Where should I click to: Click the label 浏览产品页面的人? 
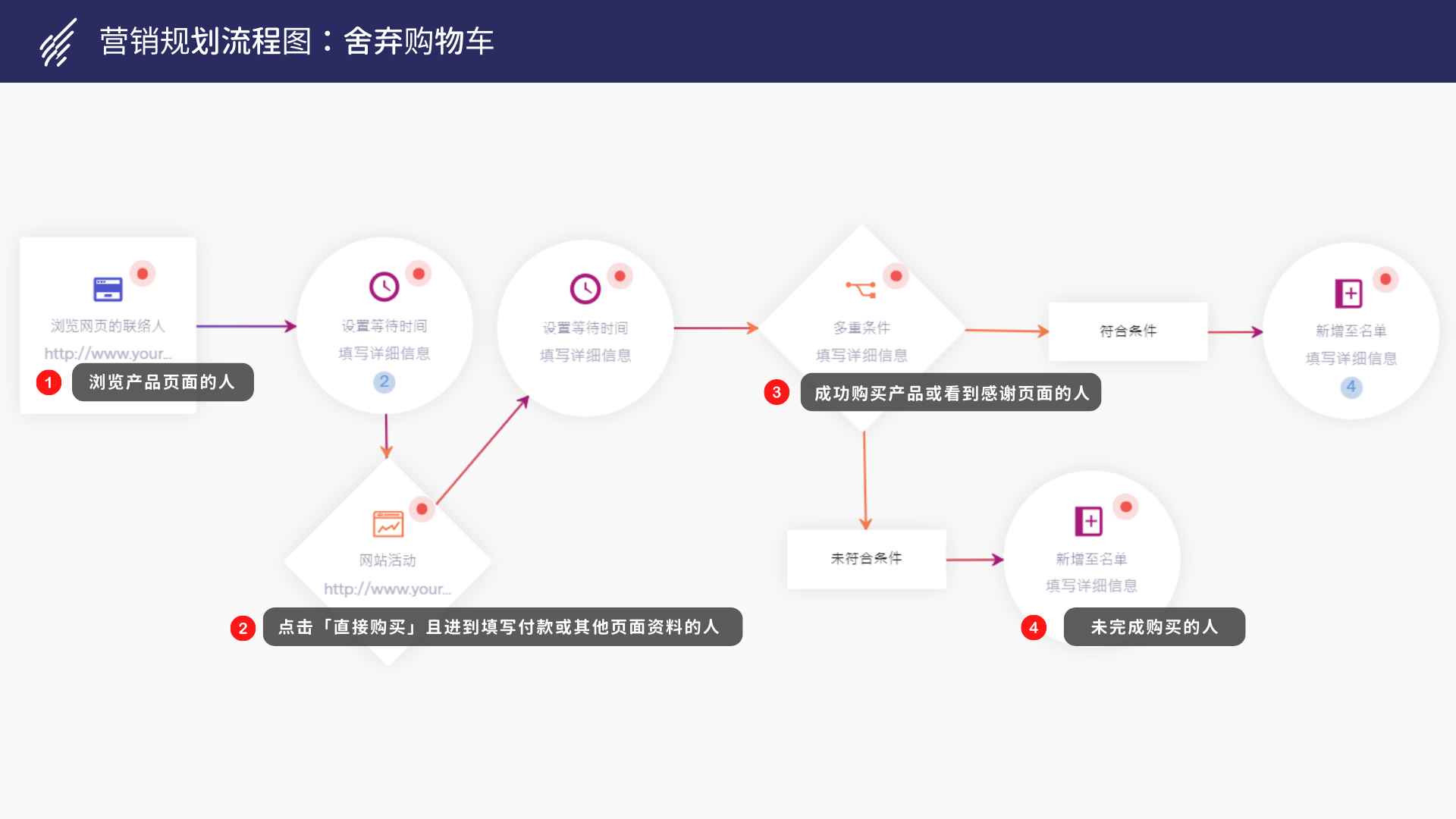pos(162,382)
